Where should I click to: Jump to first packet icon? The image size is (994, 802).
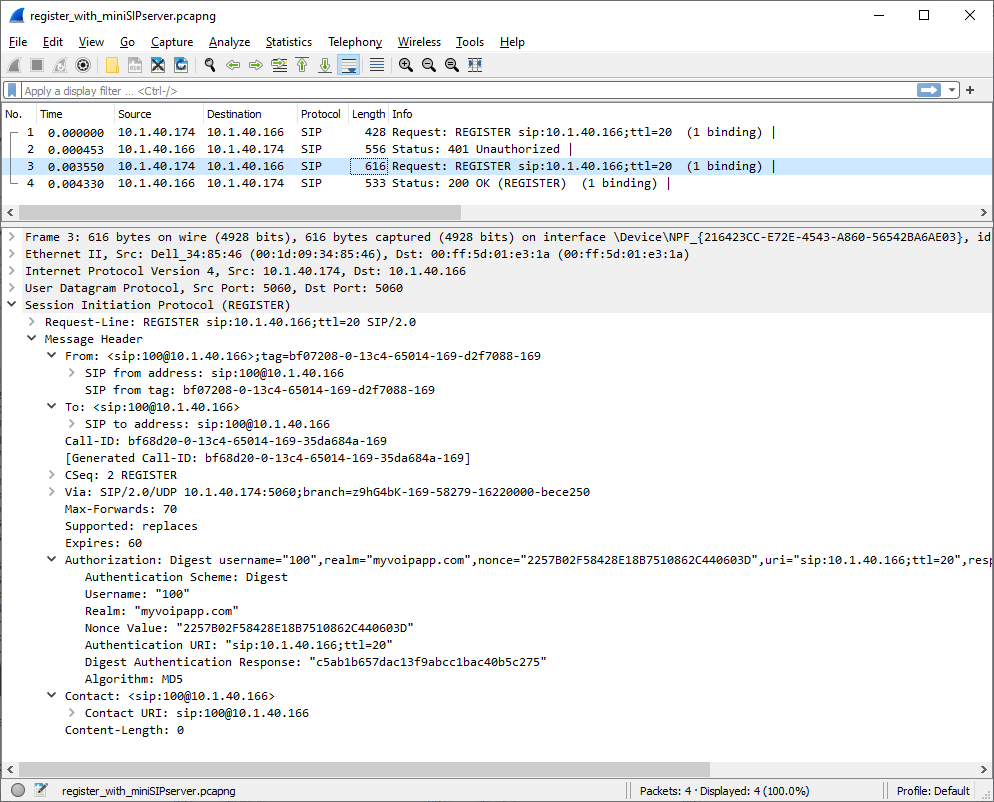click(302, 65)
